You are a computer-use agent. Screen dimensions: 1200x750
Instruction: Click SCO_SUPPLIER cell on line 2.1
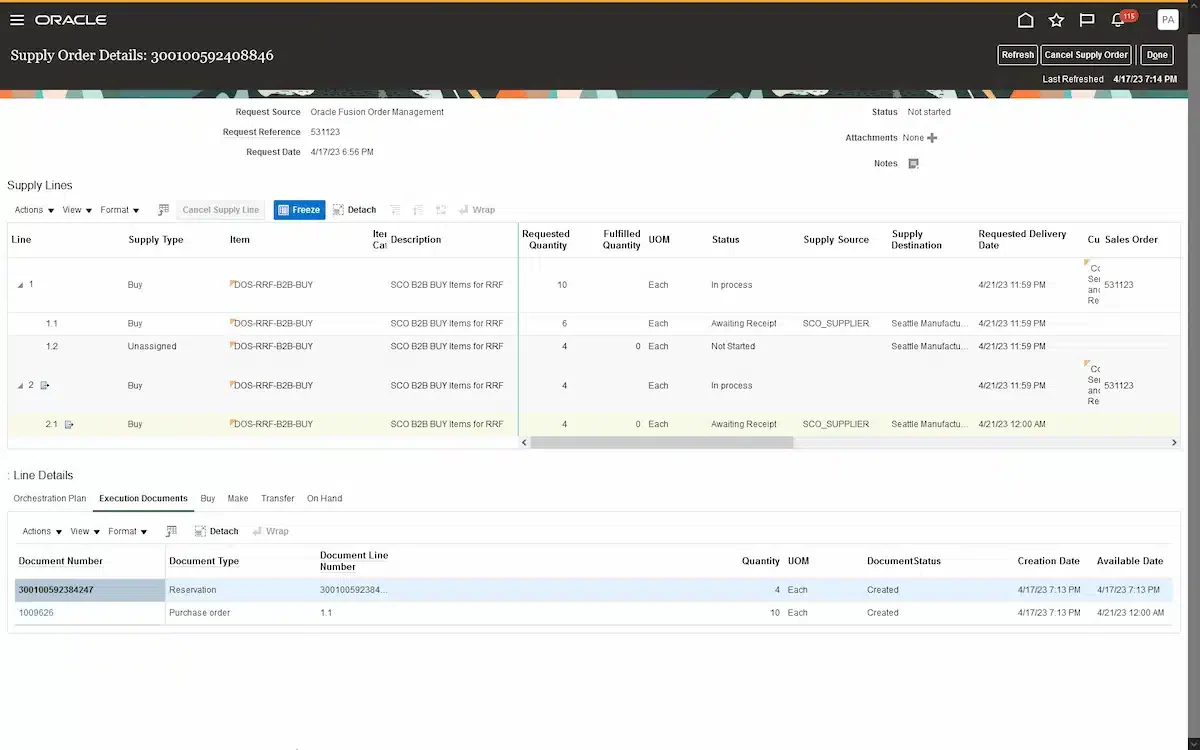(x=836, y=425)
